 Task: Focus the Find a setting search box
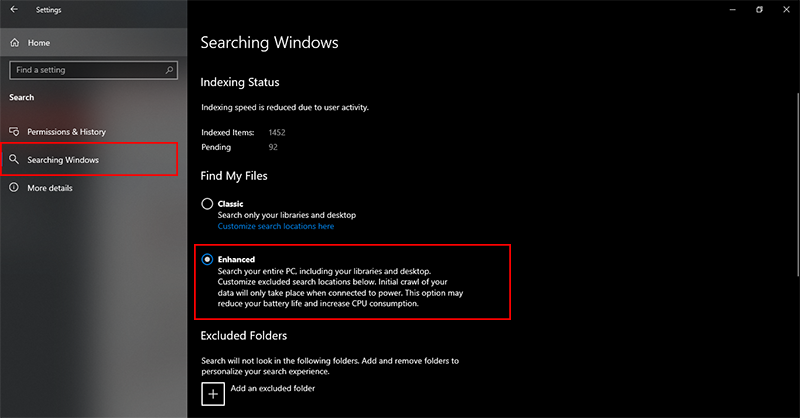(x=93, y=70)
